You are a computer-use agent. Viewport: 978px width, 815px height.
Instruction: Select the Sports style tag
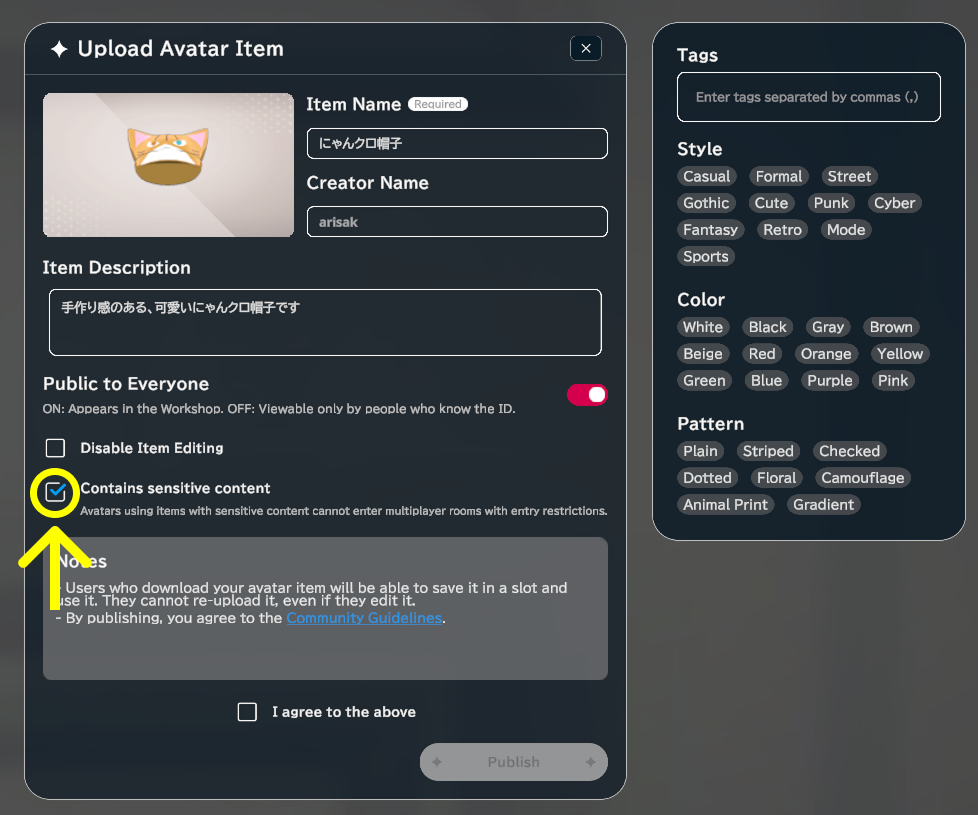point(706,257)
